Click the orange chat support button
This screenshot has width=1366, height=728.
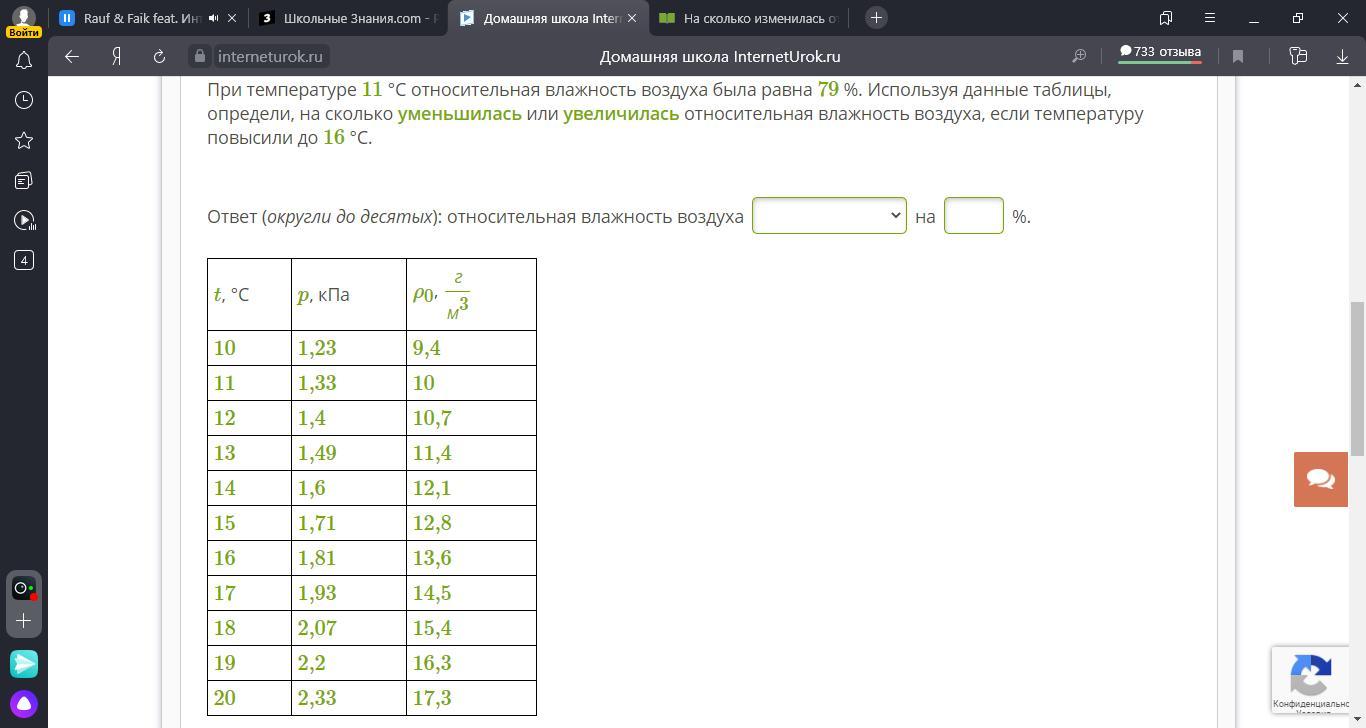(1320, 479)
